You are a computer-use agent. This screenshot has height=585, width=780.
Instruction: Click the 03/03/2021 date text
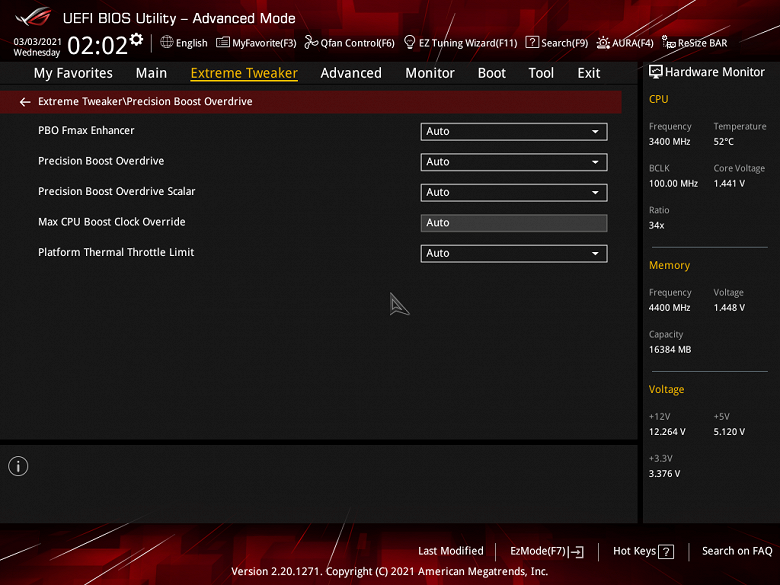click(37, 41)
